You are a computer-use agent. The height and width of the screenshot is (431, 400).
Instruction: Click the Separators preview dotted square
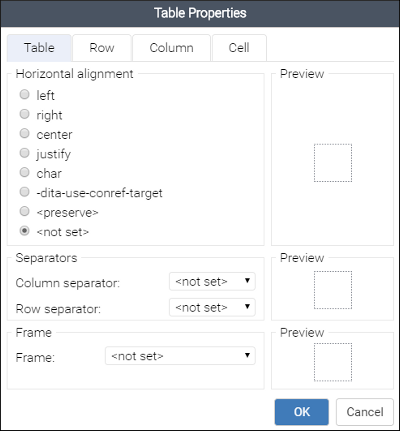click(333, 290)
